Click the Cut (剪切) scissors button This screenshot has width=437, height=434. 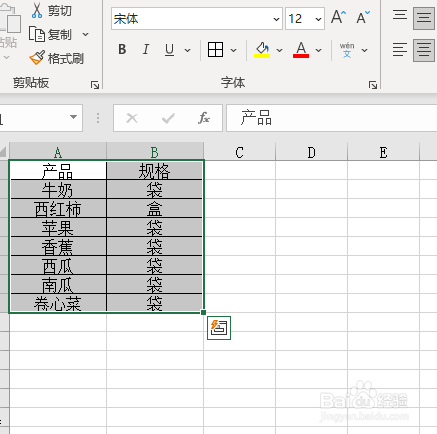point(51,10)
